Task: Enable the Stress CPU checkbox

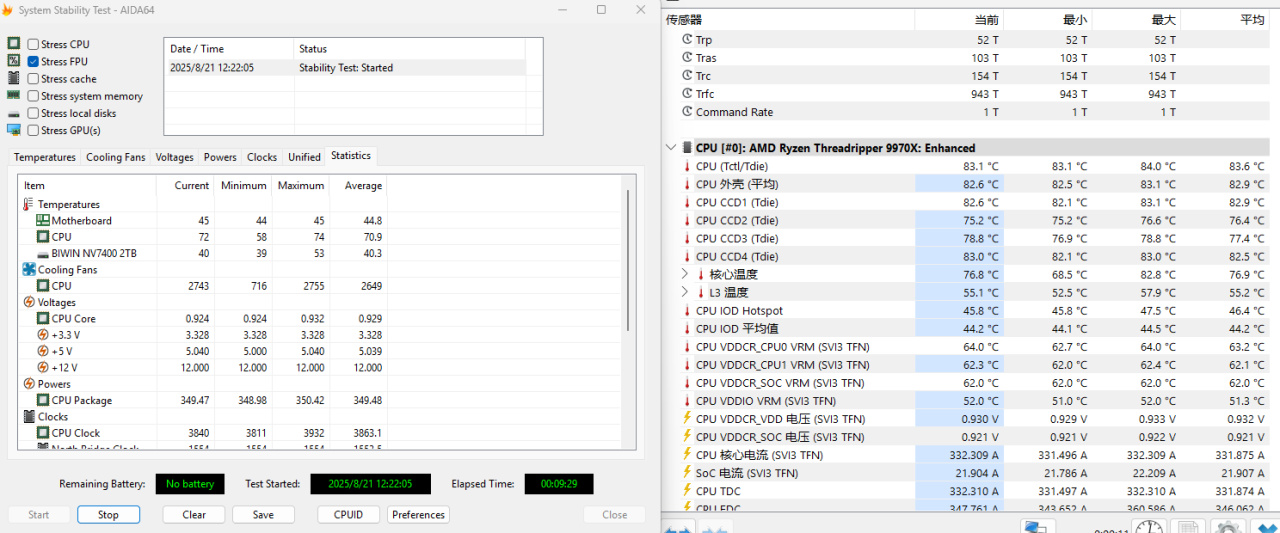Action: point(33,44)
